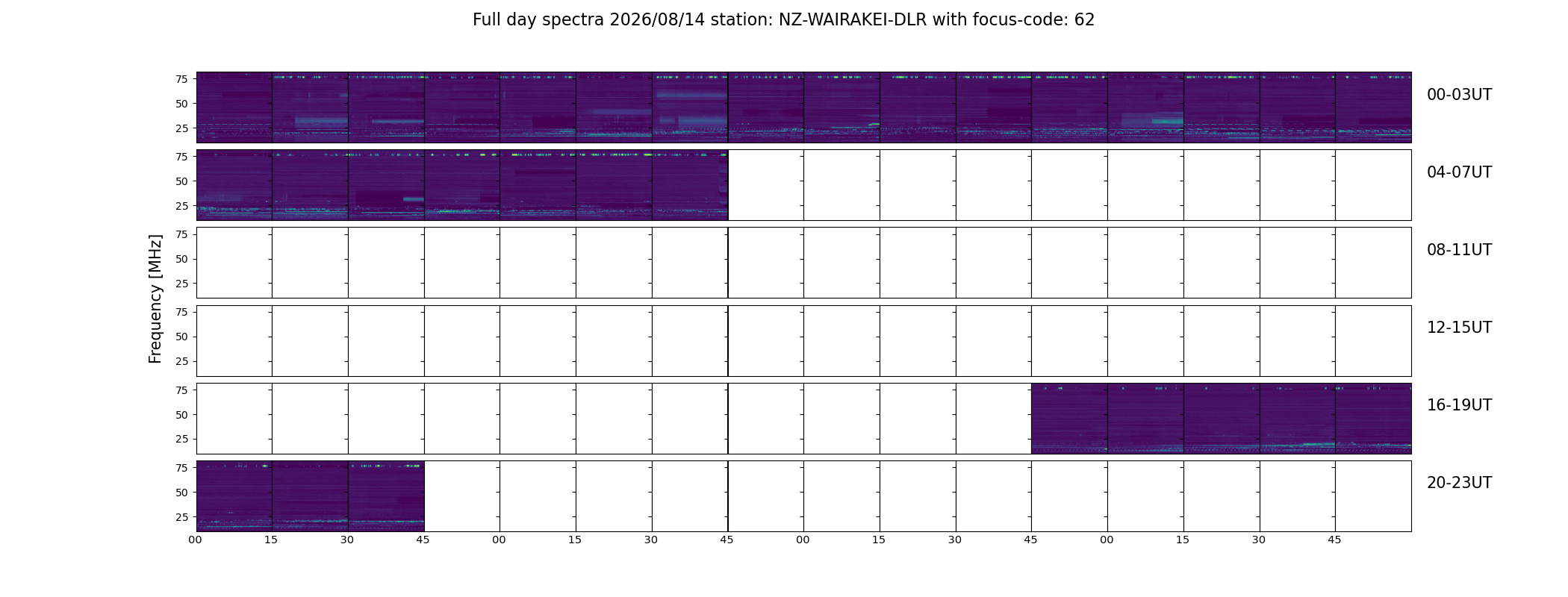Open the third spectrogram tile of 20-23UT
Image resolution: width=1568 pixels, height=597 pixels.
(386, 496)
